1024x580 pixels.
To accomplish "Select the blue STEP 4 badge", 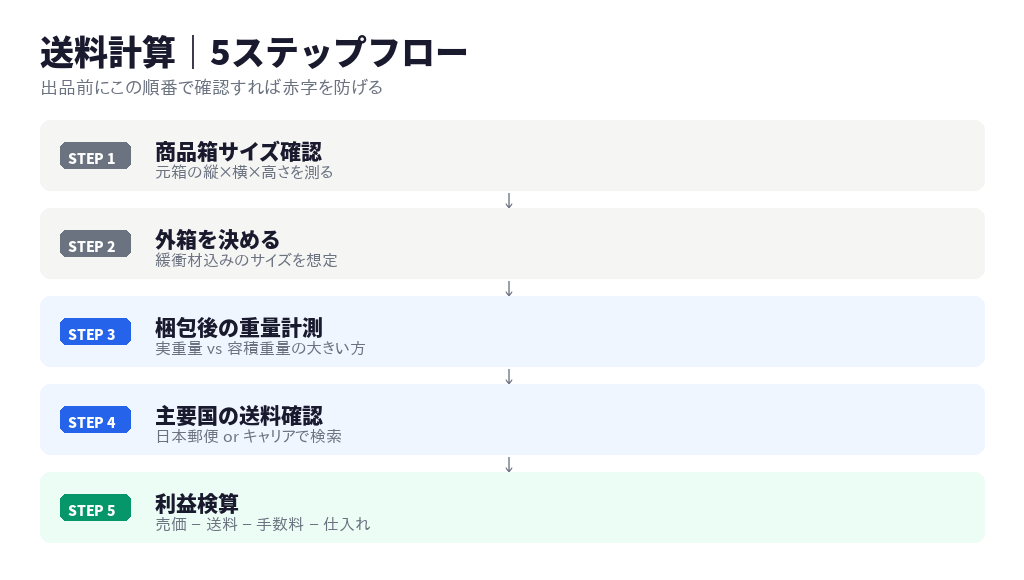I will (x=95, y=421).
